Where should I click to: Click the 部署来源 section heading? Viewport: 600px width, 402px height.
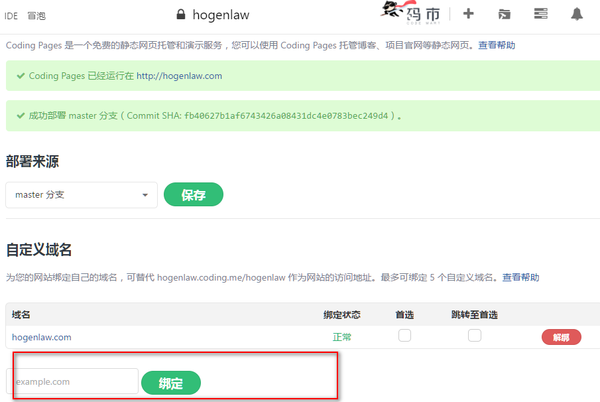[33, 161]
